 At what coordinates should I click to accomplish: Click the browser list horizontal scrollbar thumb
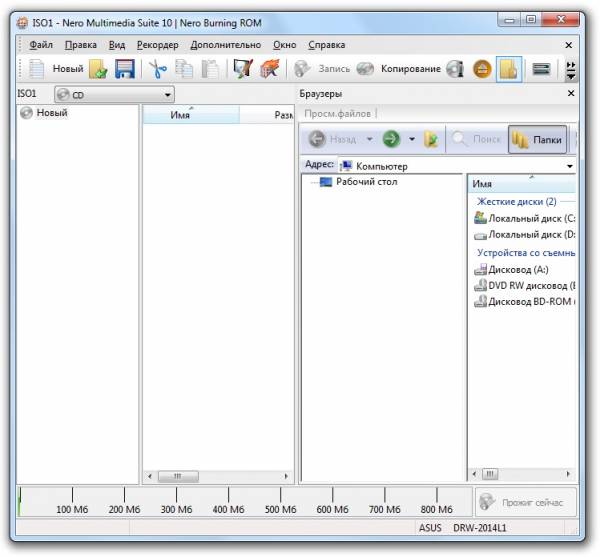[490, 474]
